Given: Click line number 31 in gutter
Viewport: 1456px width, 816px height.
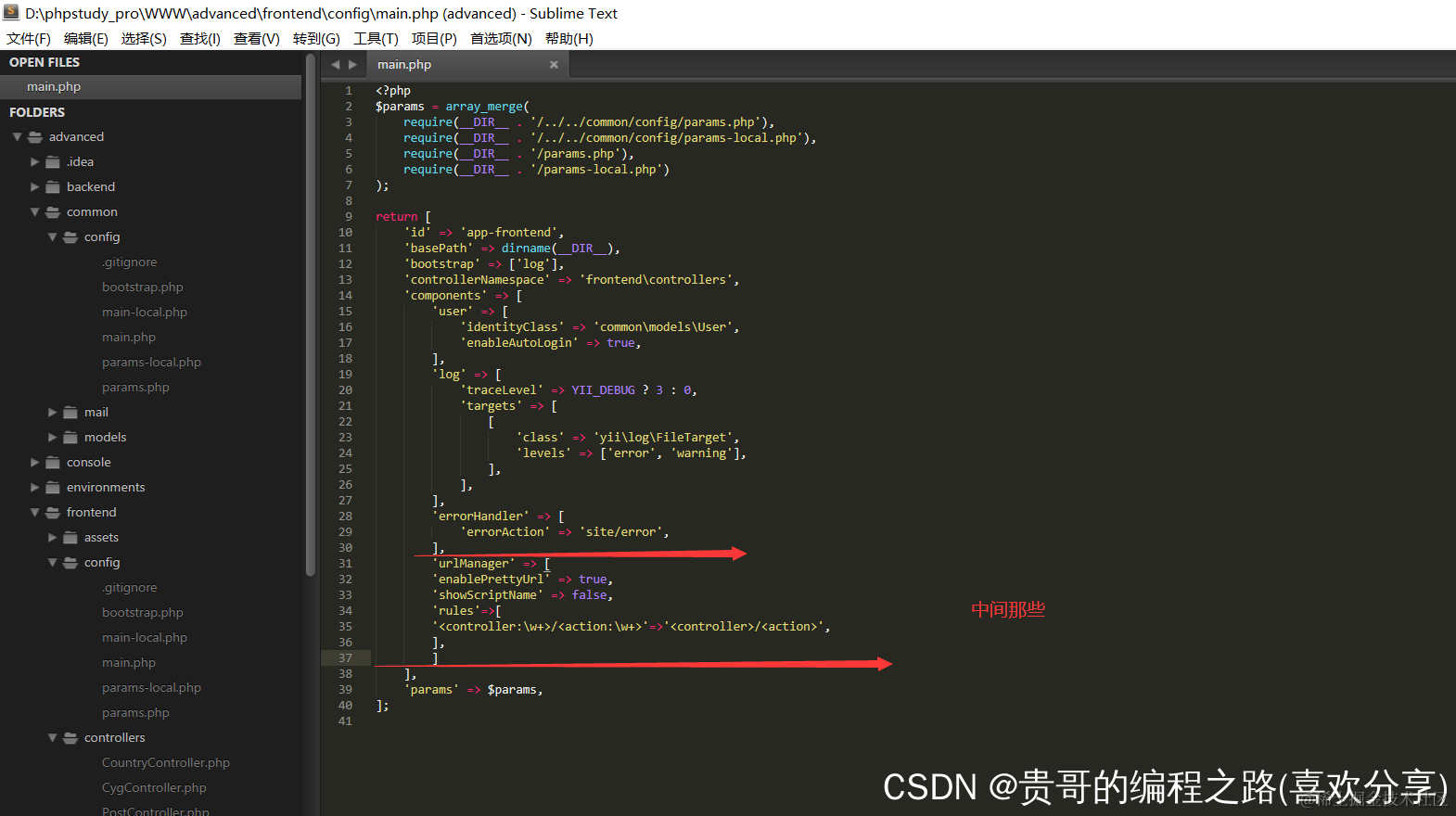Looking at the screenshot, I should 345,564.
